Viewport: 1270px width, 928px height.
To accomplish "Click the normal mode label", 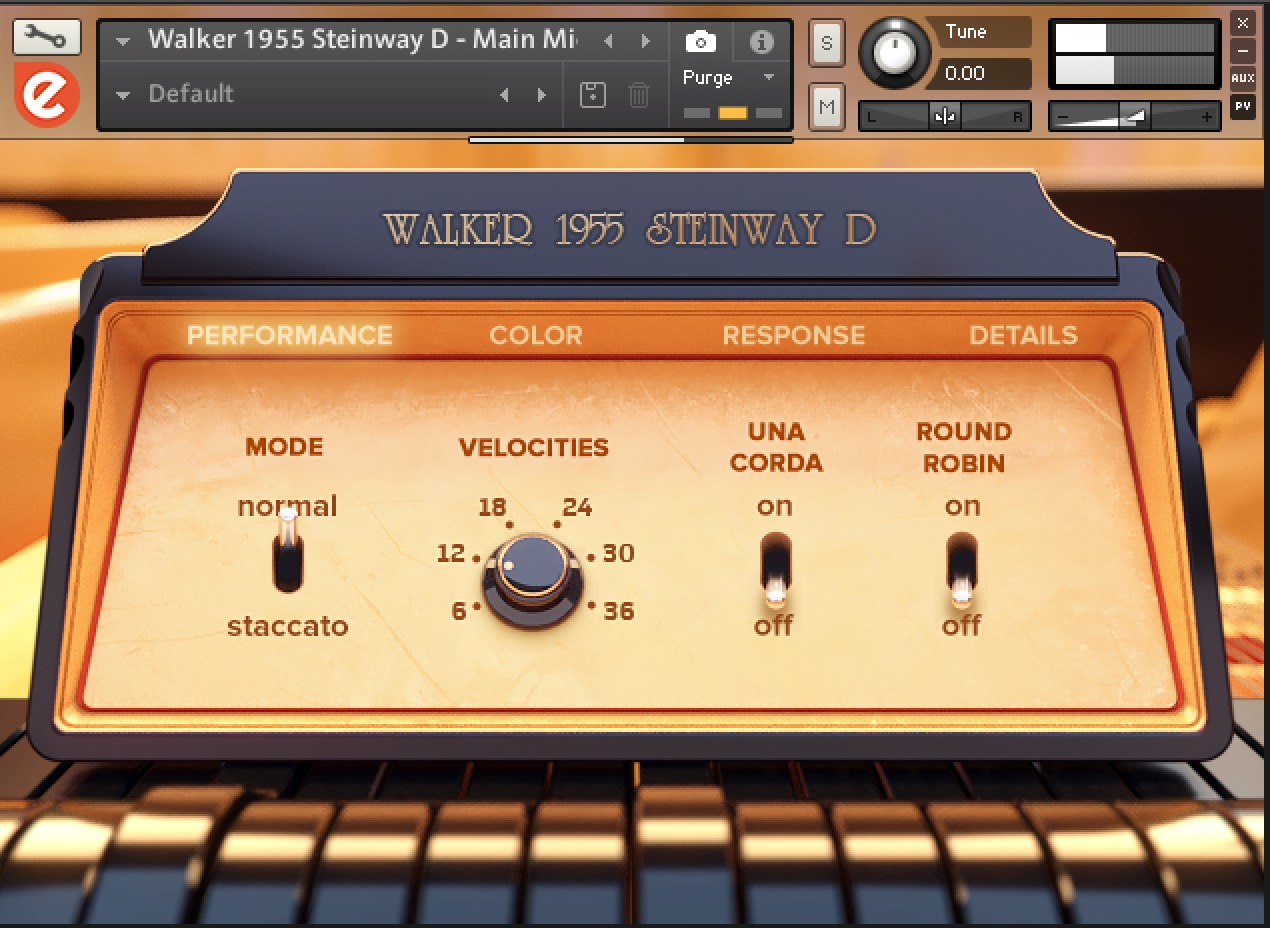I will coord(288,506).
